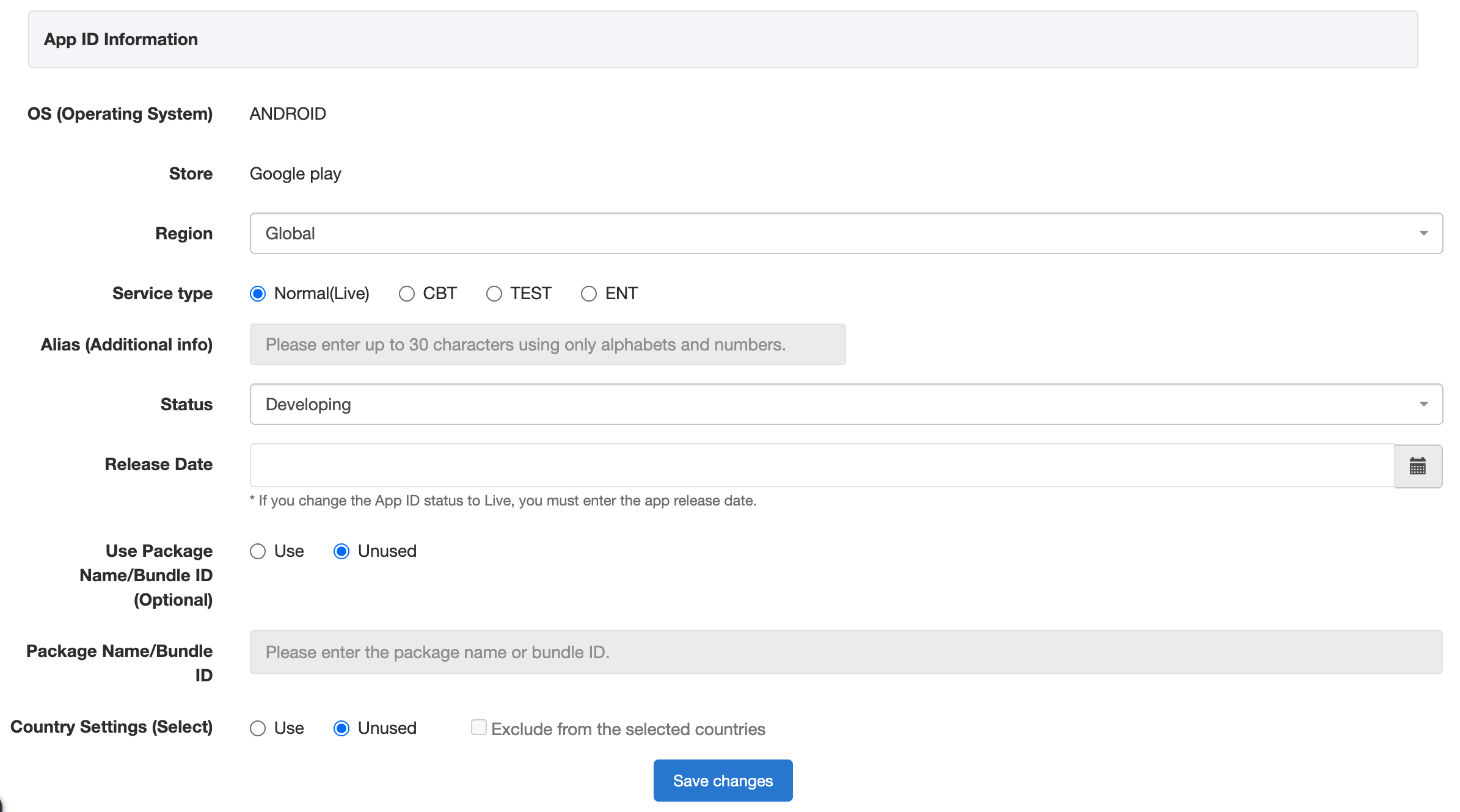Open the Region dropdown showing Global
Image resolution: width=1460 pixels, height=812 pixels.
tap(846, 233)
